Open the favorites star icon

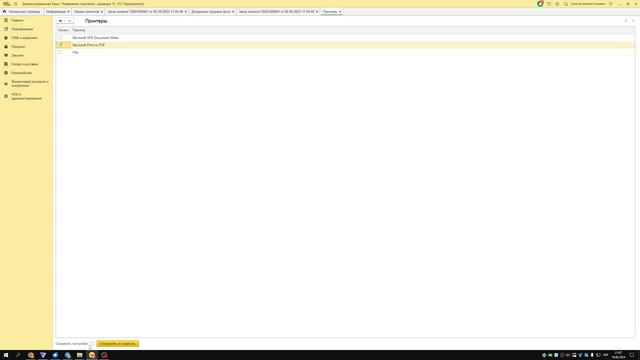tap(557, 4)
